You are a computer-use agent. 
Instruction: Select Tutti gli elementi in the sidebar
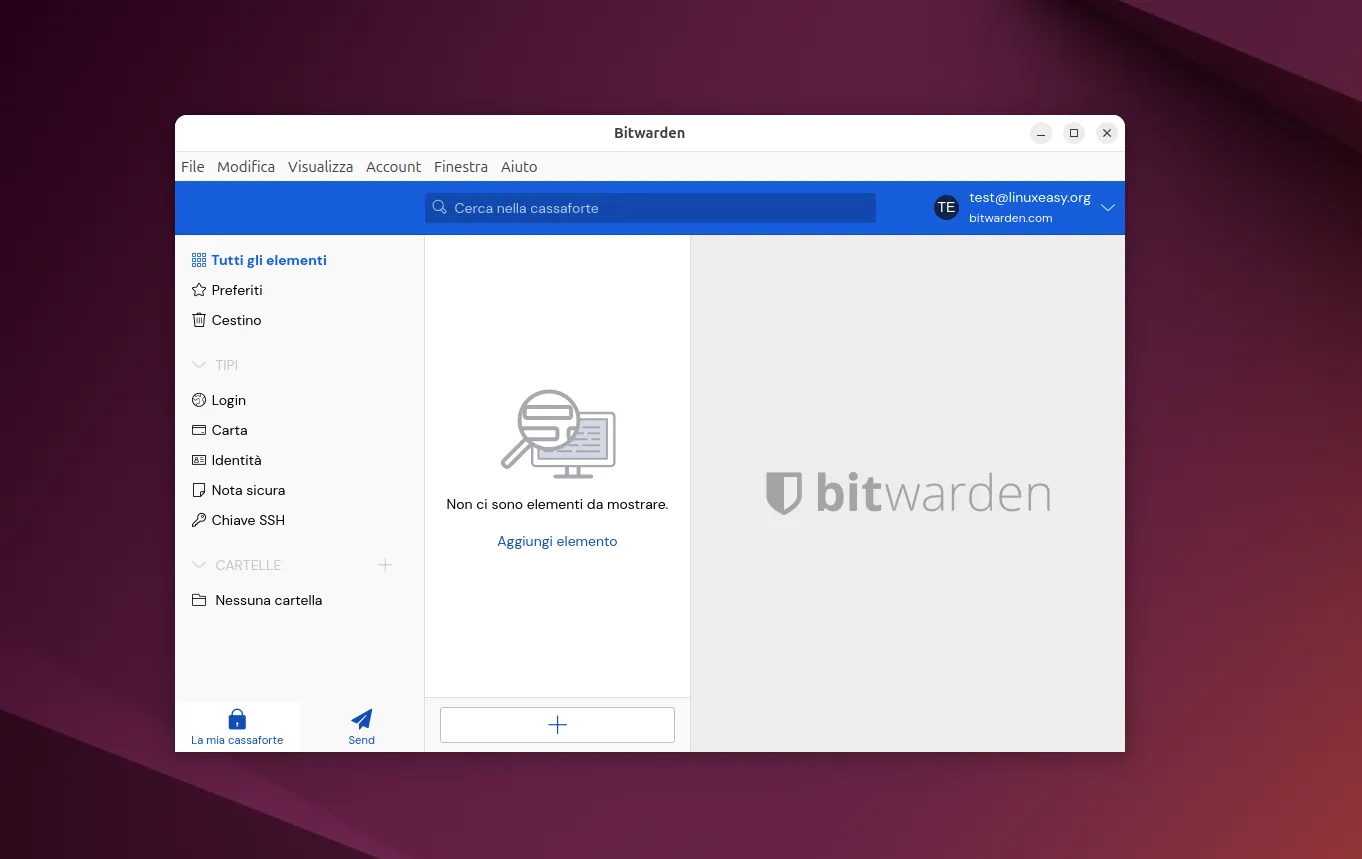click(x=268, y=260)
